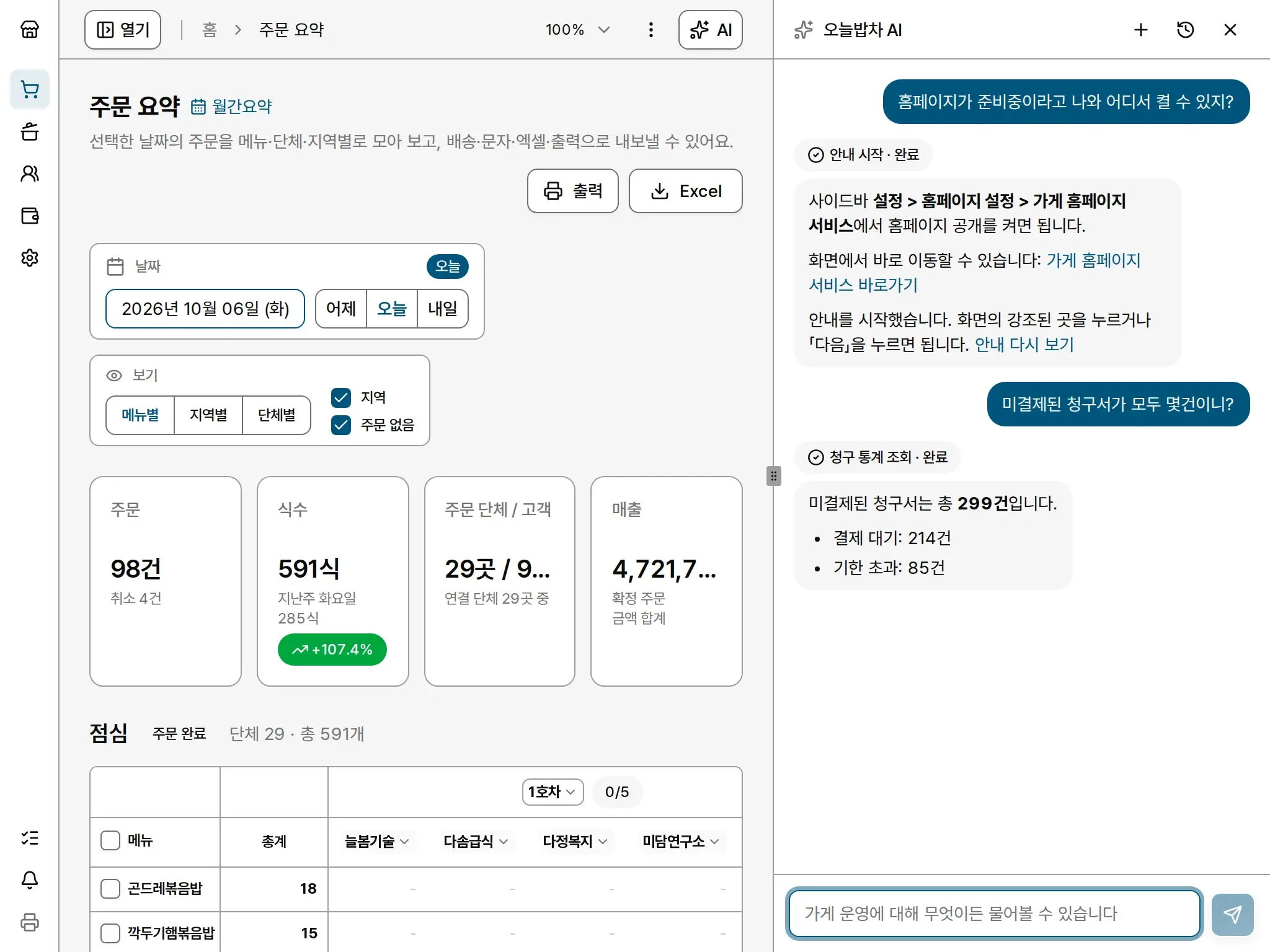
Task: Expand the 다솜급식 column dropdown
Action: click(476, 842)
